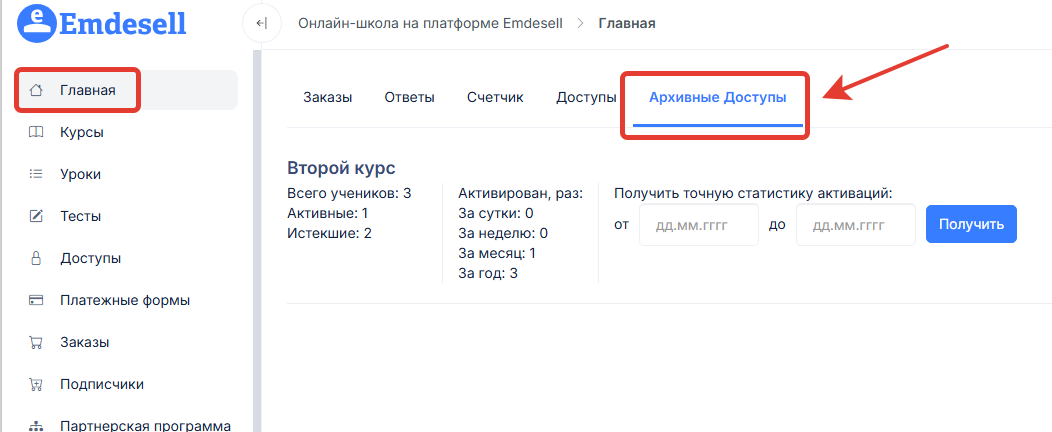Click the lock icon beside Доступы
Screen dimensions: 1052x432
point(36,258)
